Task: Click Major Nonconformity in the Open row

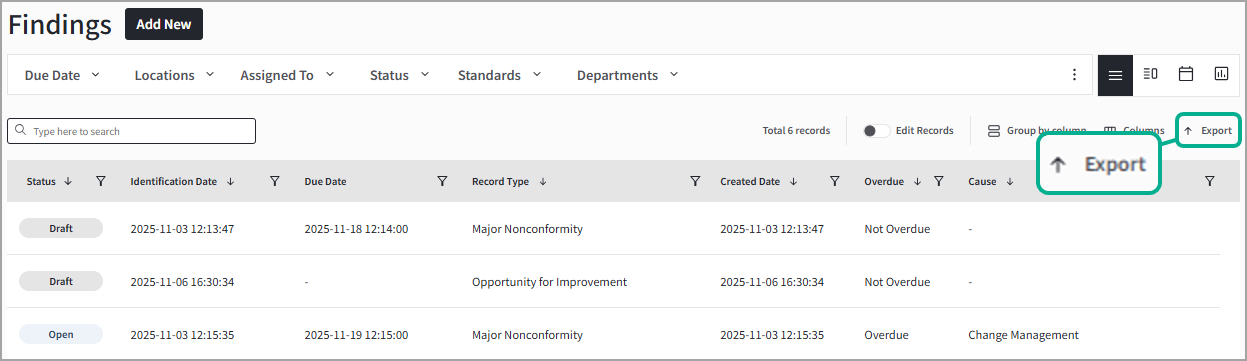Action: pyautogui.click(x=527, y=335)
